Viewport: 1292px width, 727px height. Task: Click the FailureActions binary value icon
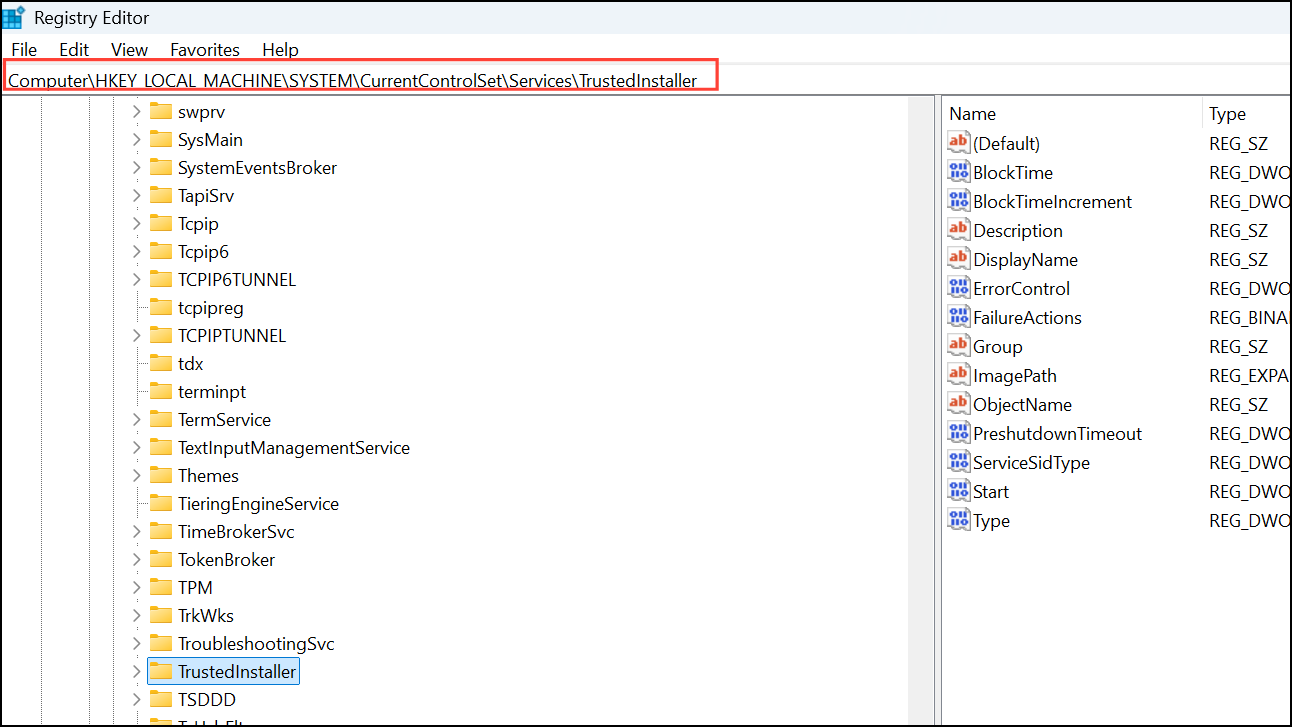pyautogui.click(x=959, y=317)
